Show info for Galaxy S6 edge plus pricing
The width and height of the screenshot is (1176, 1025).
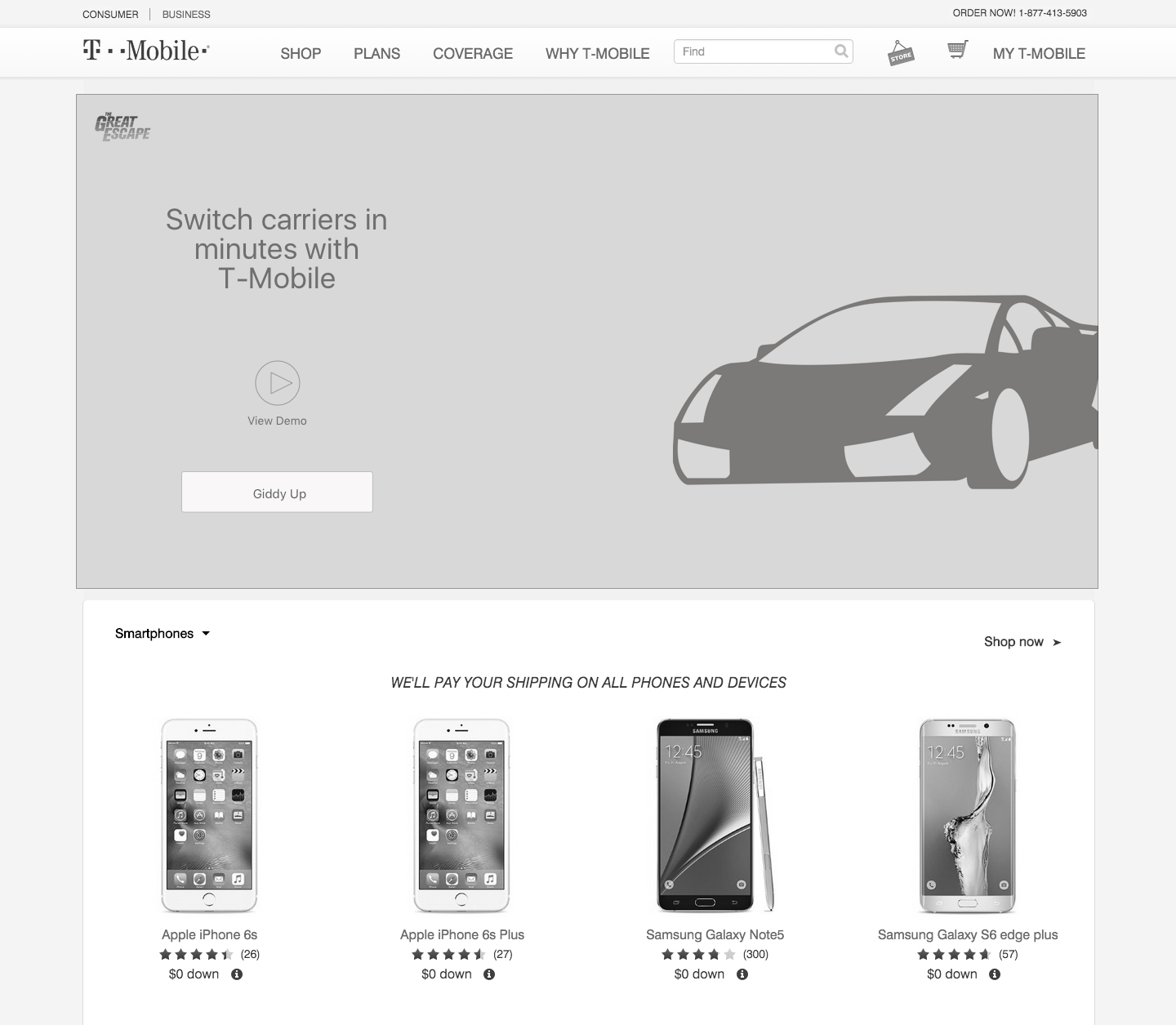pyautogui.click(x=995, y=974)
